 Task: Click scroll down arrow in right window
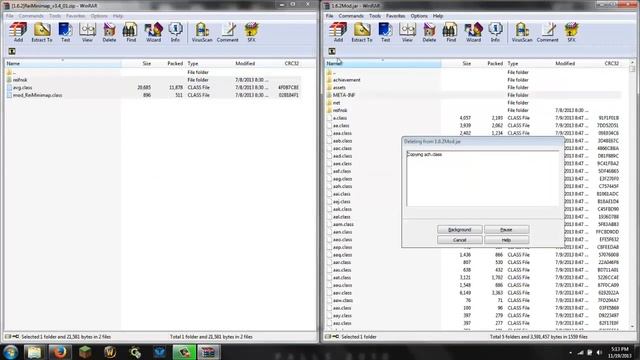[632, 327]
